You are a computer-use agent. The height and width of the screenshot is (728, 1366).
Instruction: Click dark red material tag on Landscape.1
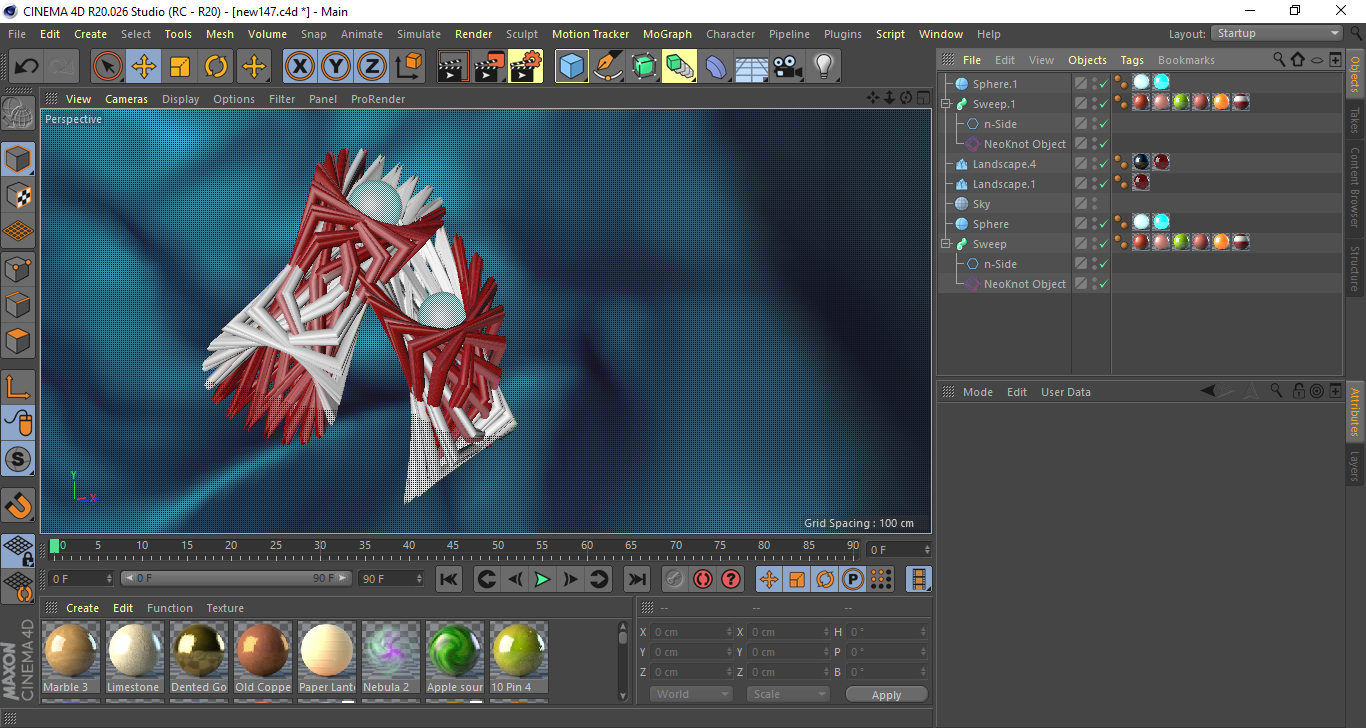(x=1141, y=183)
